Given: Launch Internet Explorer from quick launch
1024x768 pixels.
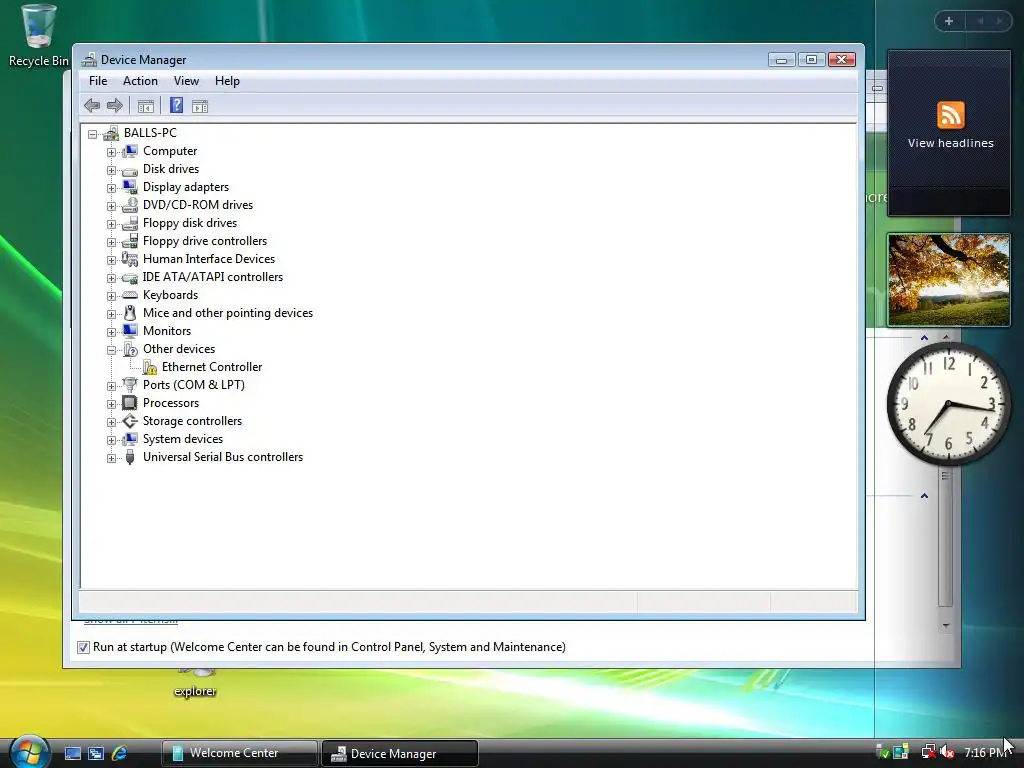Looking at the screenshot, I should pos(120,753).
